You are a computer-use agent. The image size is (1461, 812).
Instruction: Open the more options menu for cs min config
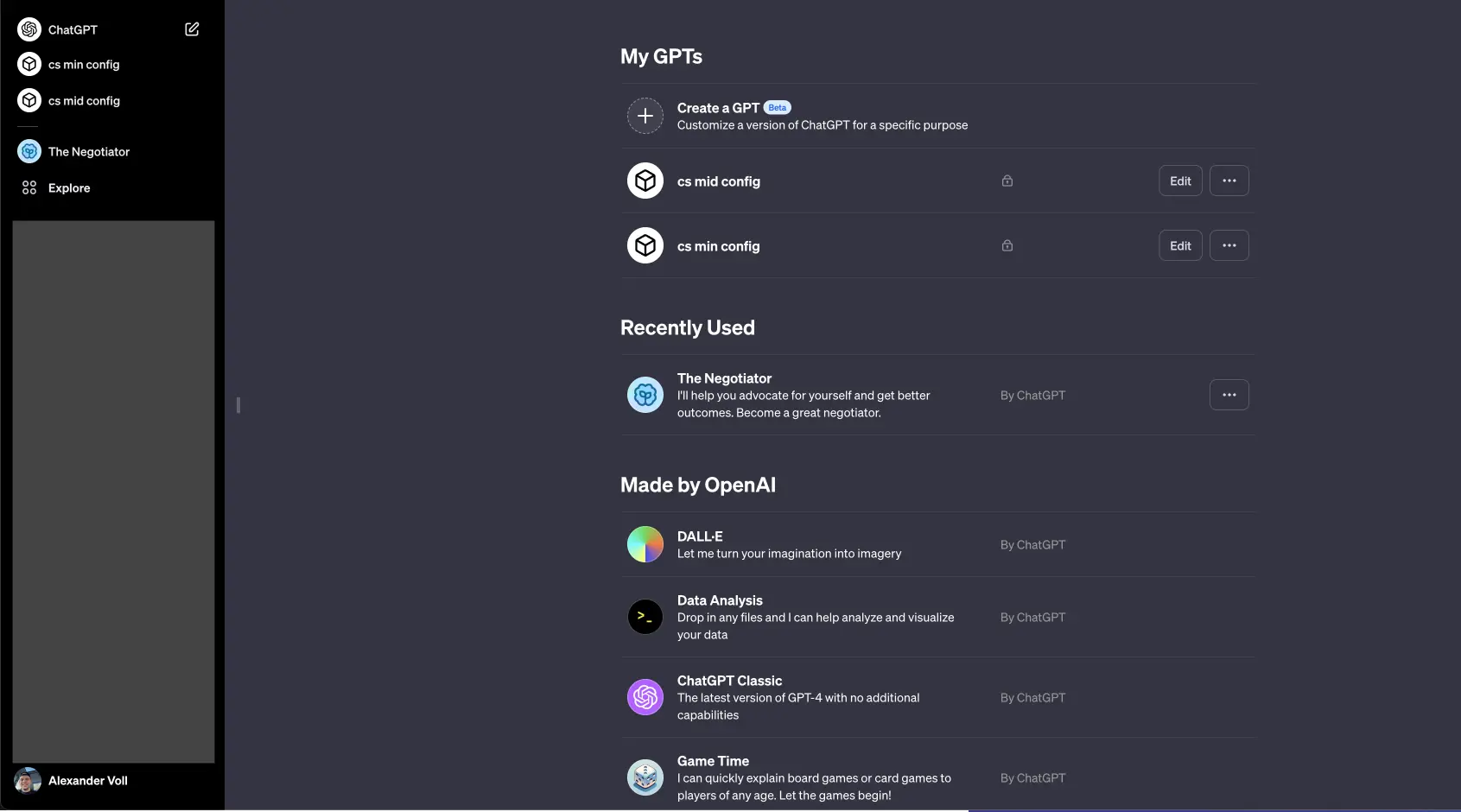(x=1229, y=245)
